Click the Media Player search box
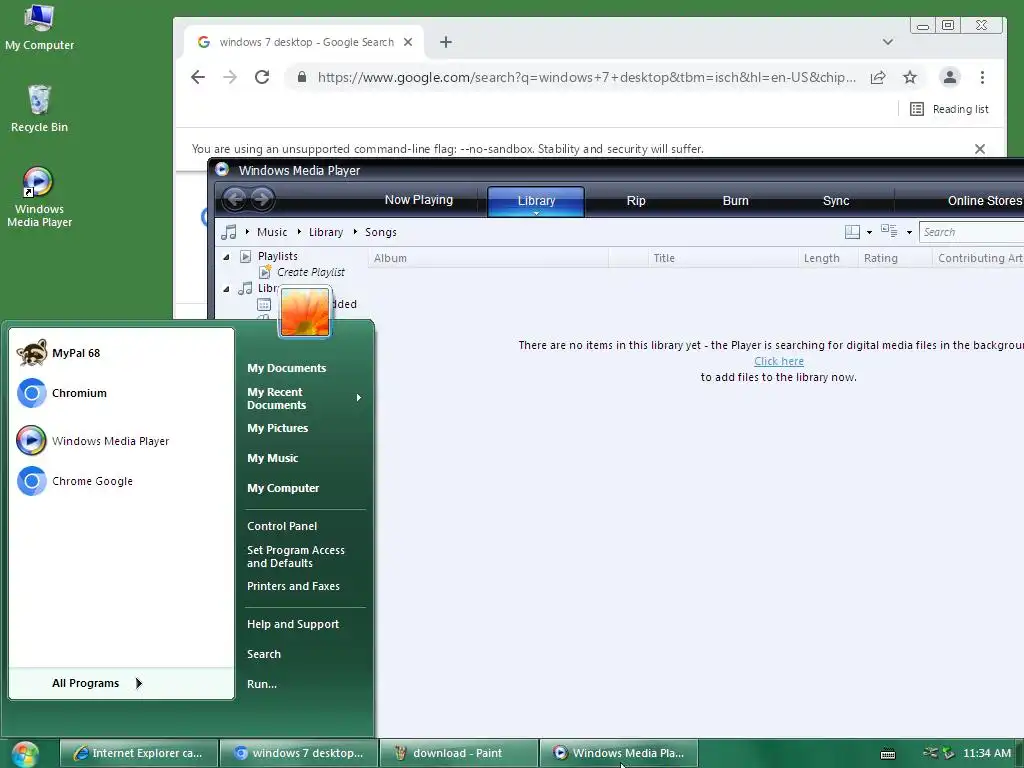Image resolution: width=1024 pixels, height=768 pixels. 972,232
